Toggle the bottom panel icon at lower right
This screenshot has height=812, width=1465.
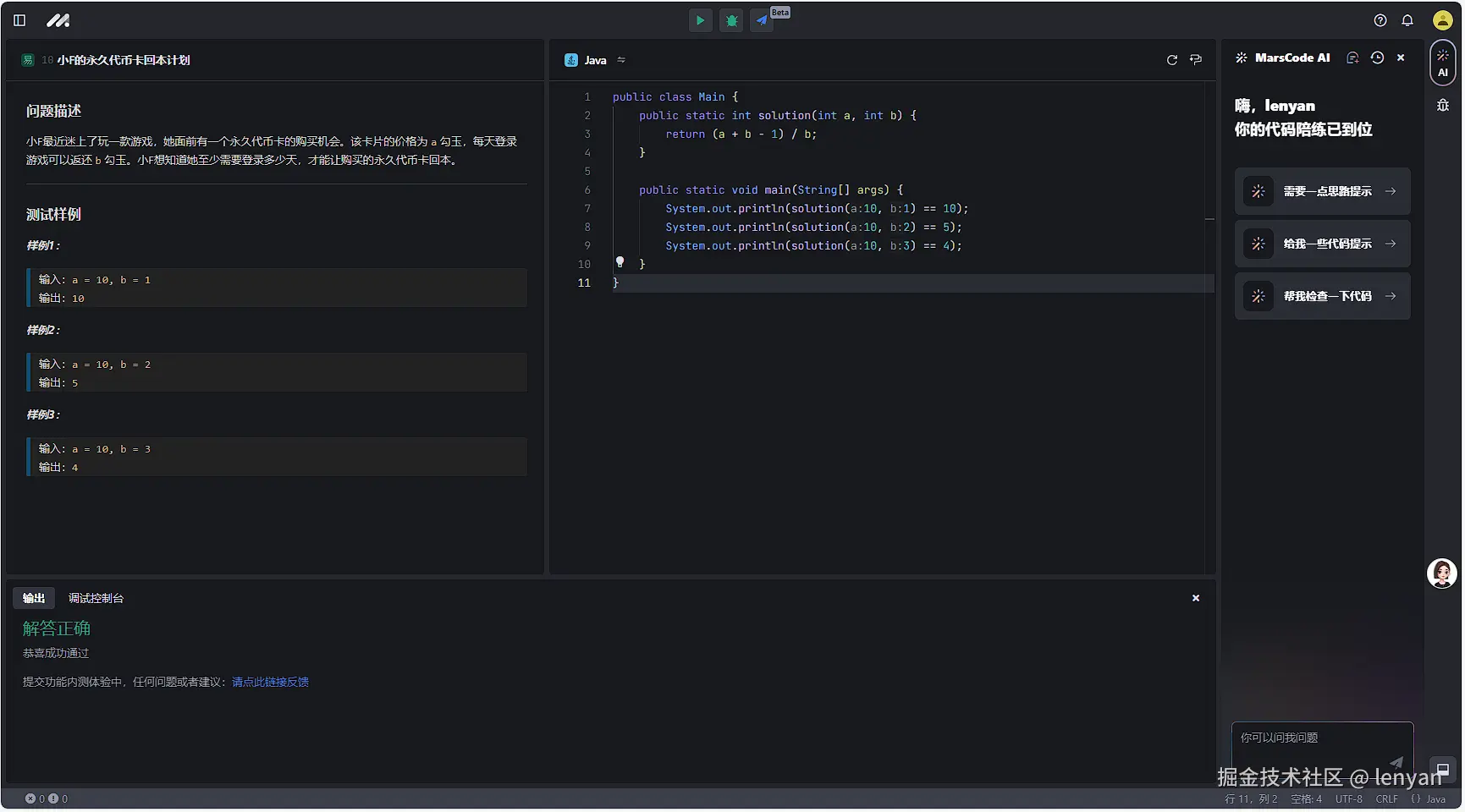pos(1442,770)
